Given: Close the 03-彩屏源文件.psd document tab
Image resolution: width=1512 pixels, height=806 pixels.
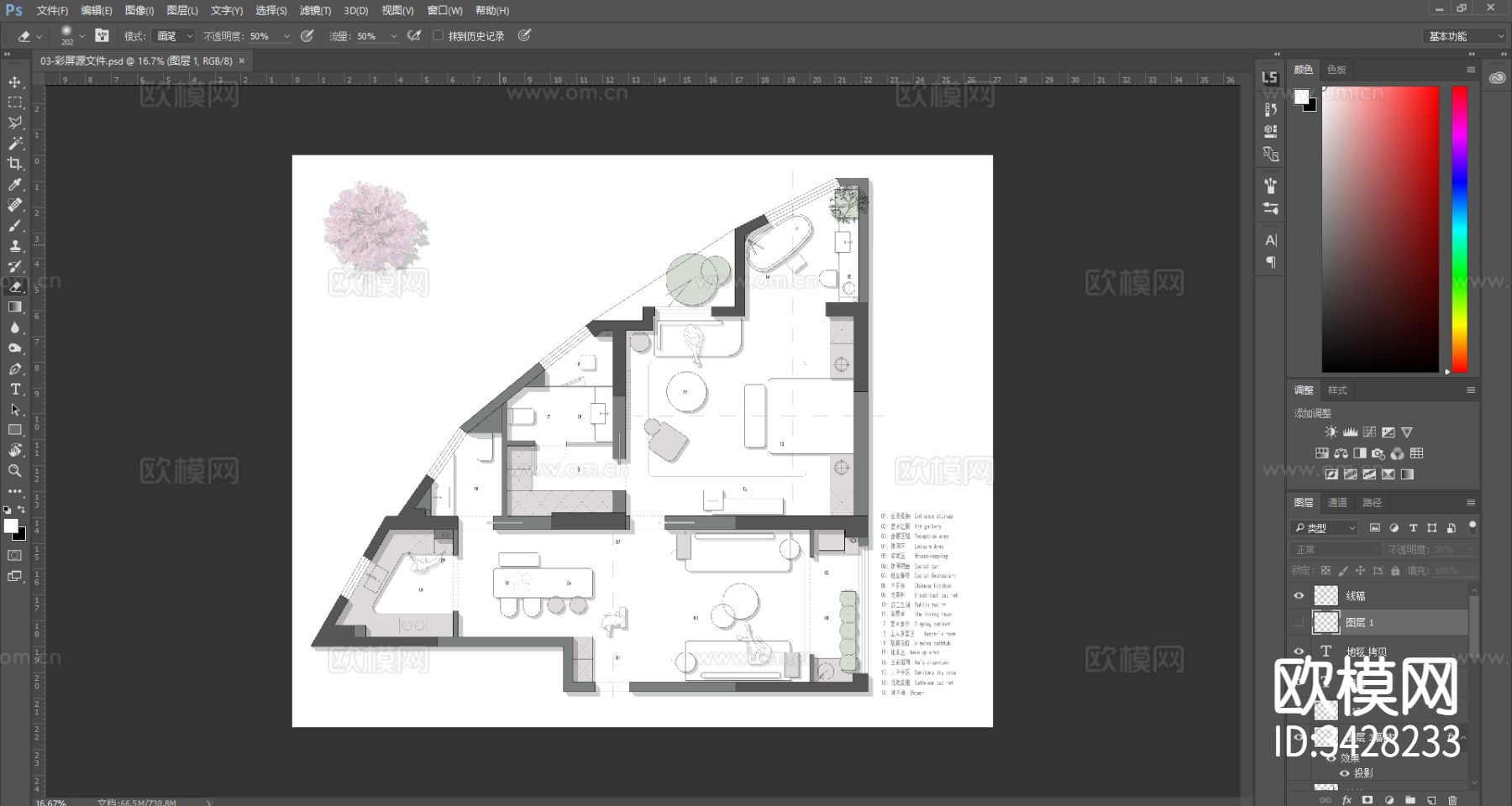Looking at the screenshot, I should (x=242, y=60).
